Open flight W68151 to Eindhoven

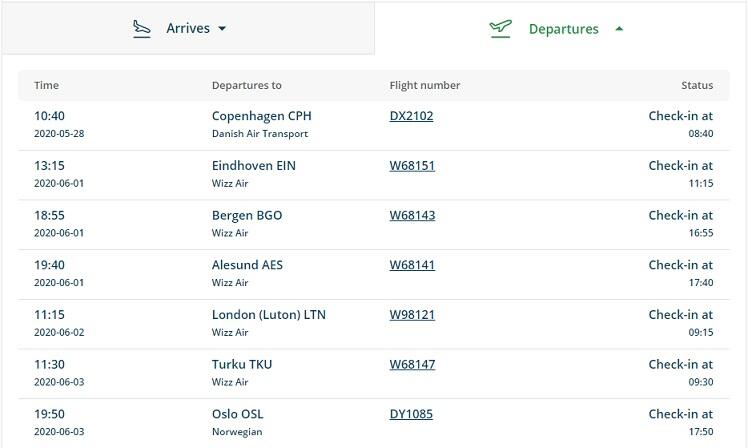(x=412, y=166)
